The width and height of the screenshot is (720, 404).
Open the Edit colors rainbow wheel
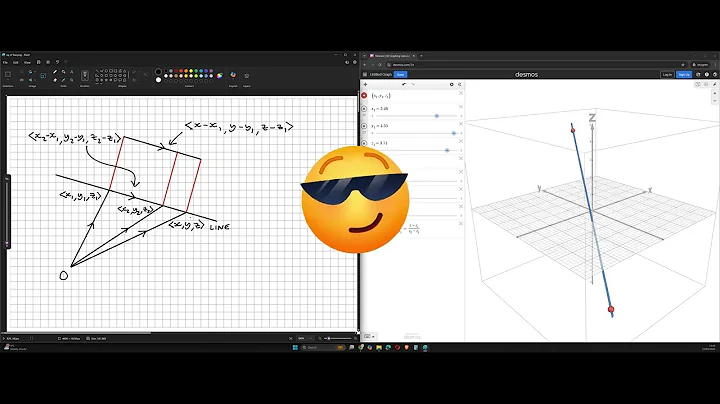(x=219, y=76)
